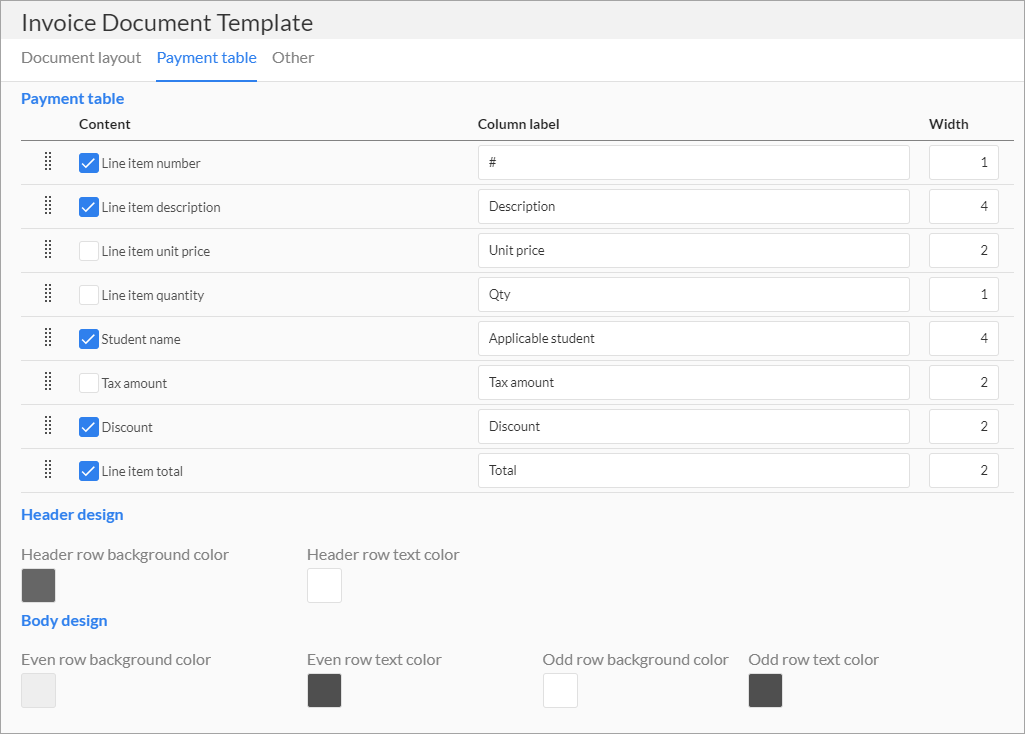Viewport: 1025px width, 734px height.
Task: Click width field for Line item quantity row
Action: 964,294
